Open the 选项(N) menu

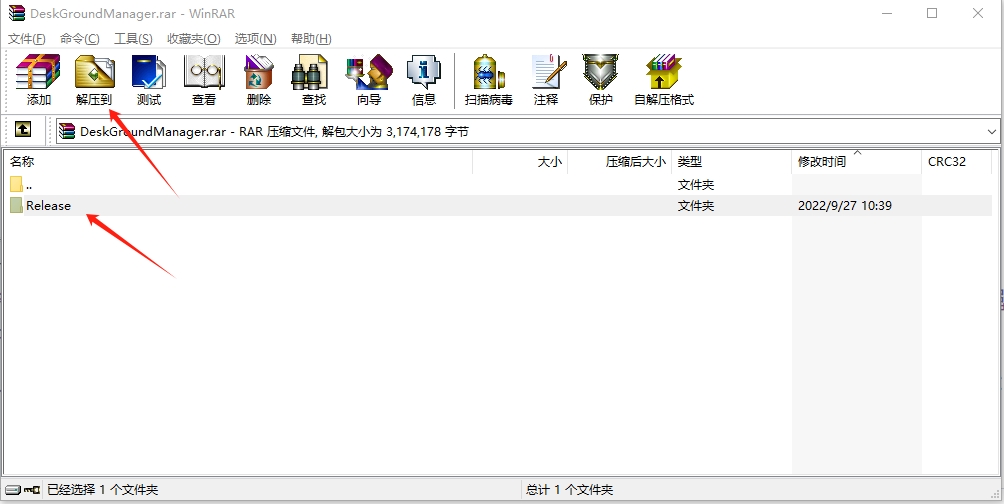click(255, 38)
